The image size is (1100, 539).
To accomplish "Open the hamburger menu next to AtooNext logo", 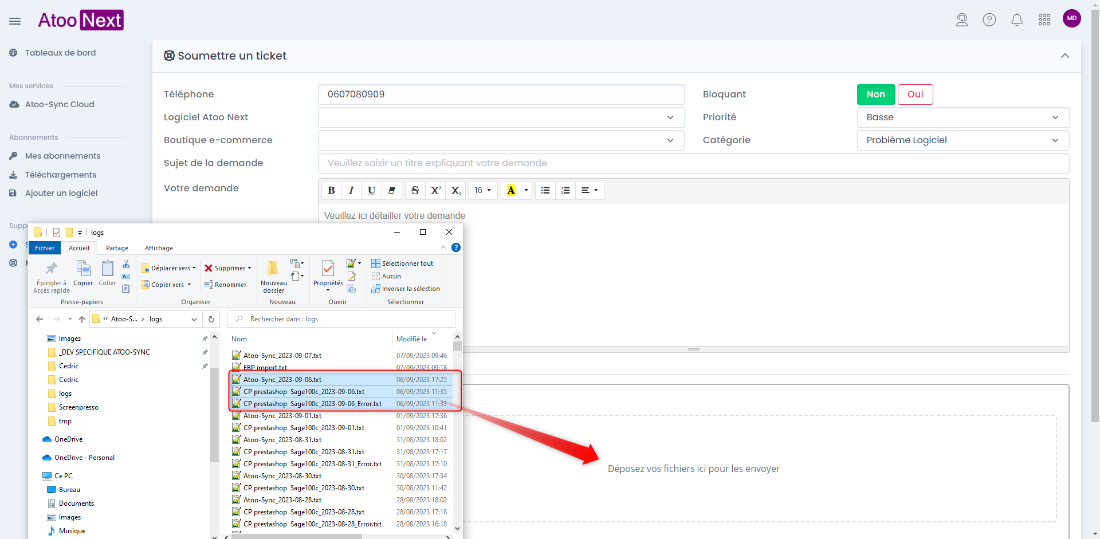I will [x=14, y=21].
